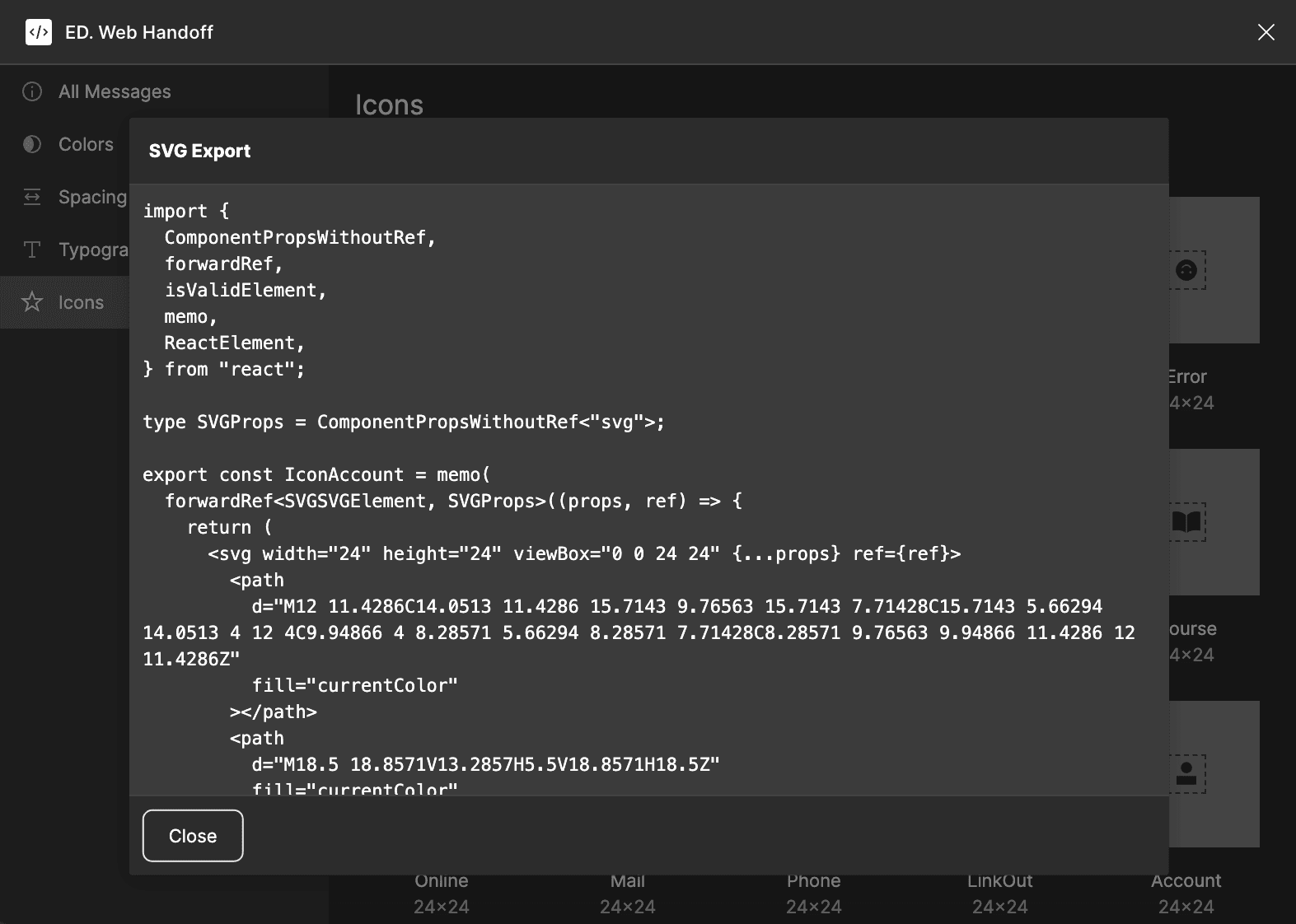Open the Colors section

pyautogui.click(x=86, y=144)
